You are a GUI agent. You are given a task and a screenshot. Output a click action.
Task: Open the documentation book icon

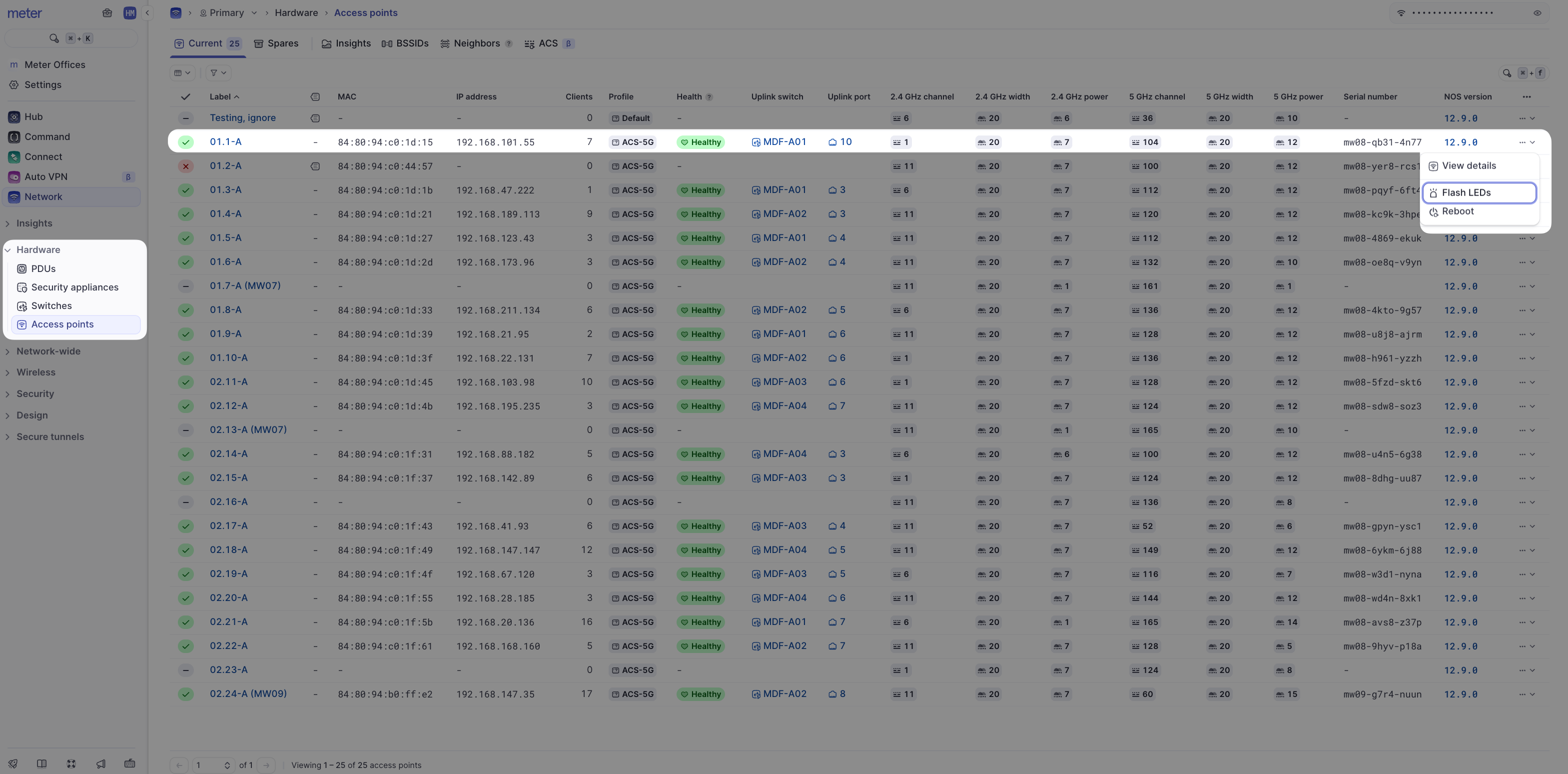[x=42, y=763]
